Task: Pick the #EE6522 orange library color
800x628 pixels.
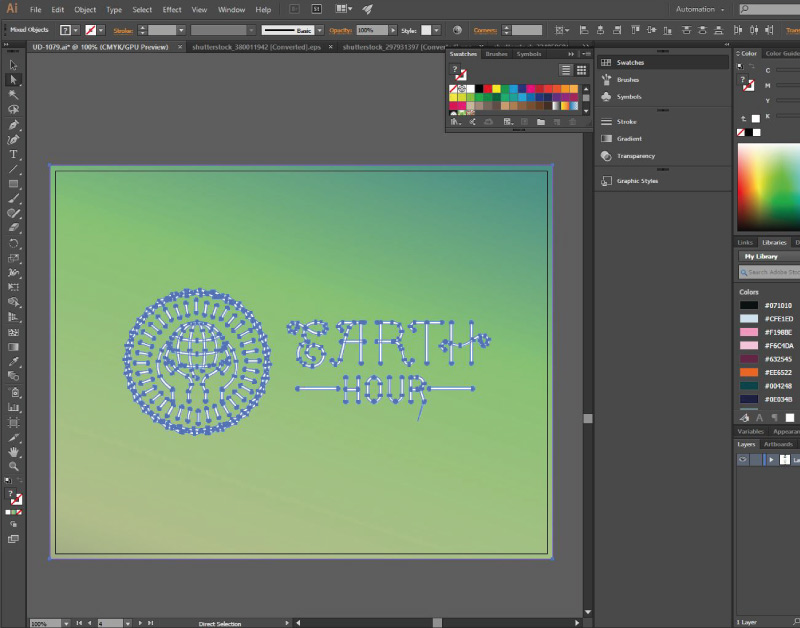Action: pyautogui.click(x=748, y=372)
